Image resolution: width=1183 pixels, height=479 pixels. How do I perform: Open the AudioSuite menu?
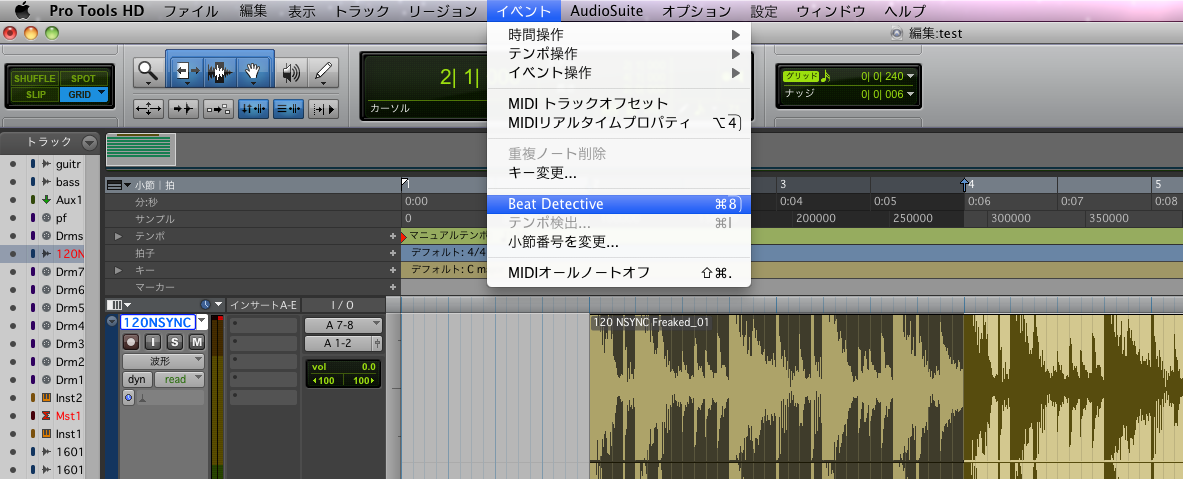pos(607,11)
